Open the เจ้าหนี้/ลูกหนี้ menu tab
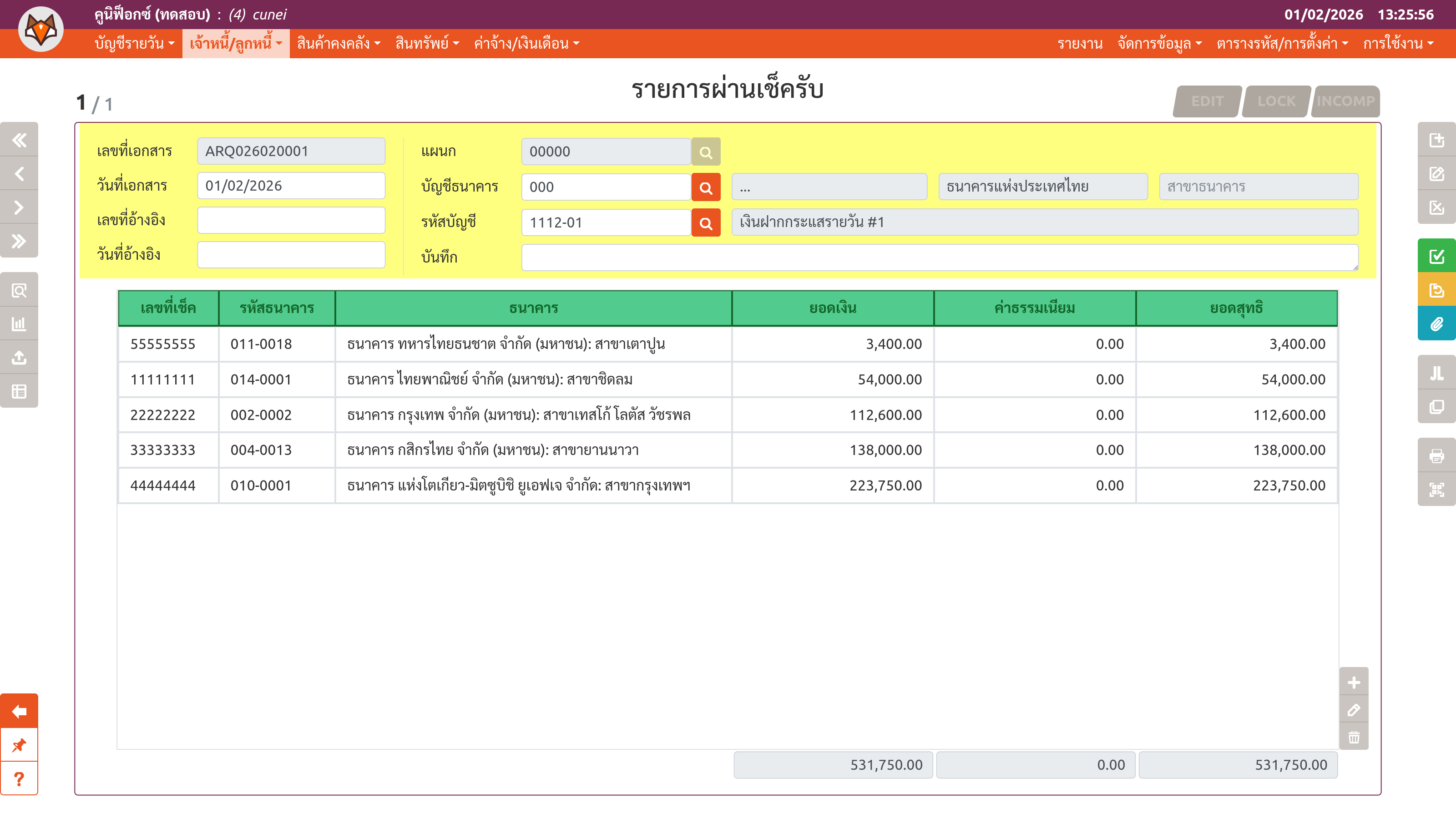The image size is (1456, 819). click(x=236, y=44)
